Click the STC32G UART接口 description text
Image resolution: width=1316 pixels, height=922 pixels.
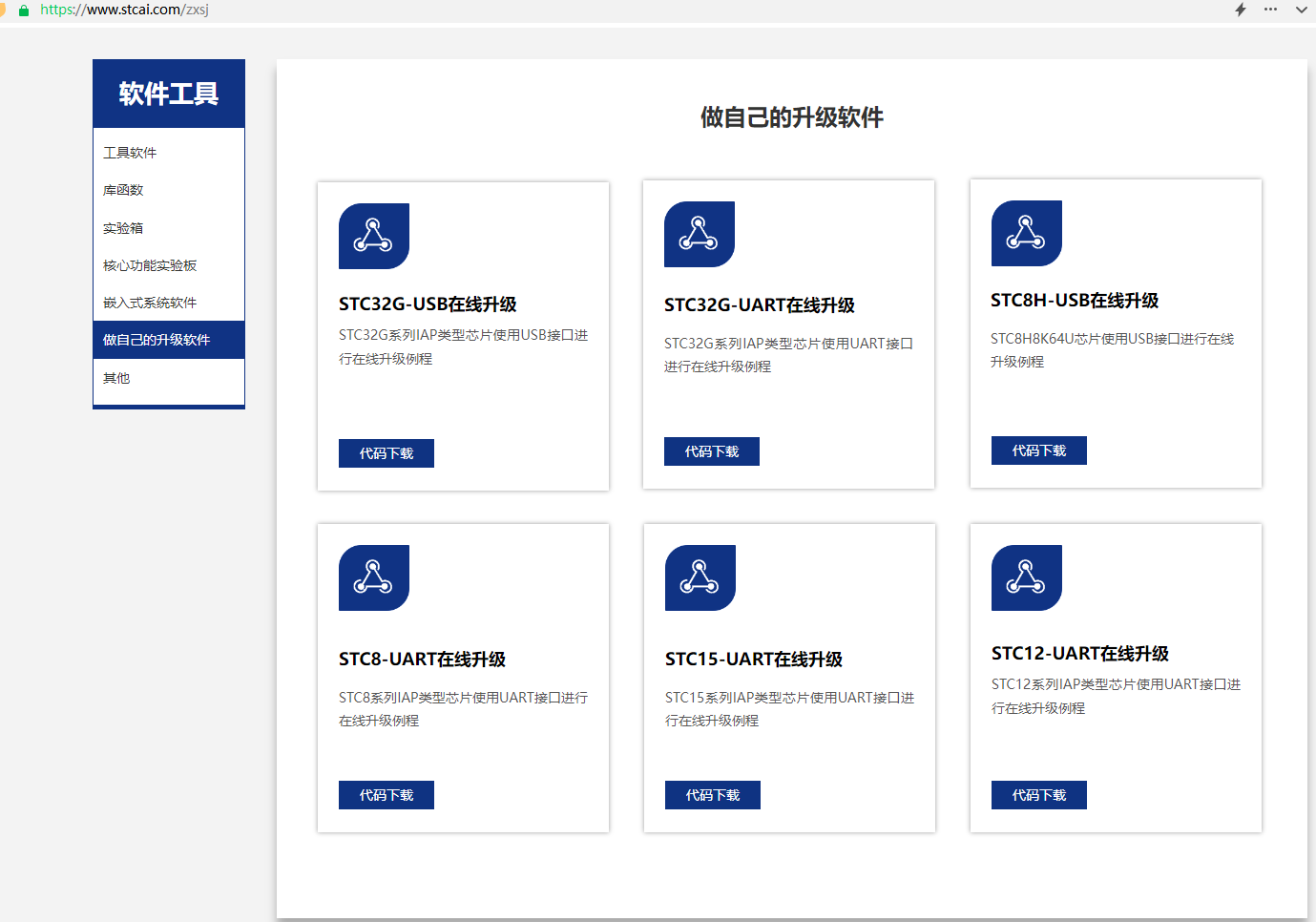[x=789, y=355]
